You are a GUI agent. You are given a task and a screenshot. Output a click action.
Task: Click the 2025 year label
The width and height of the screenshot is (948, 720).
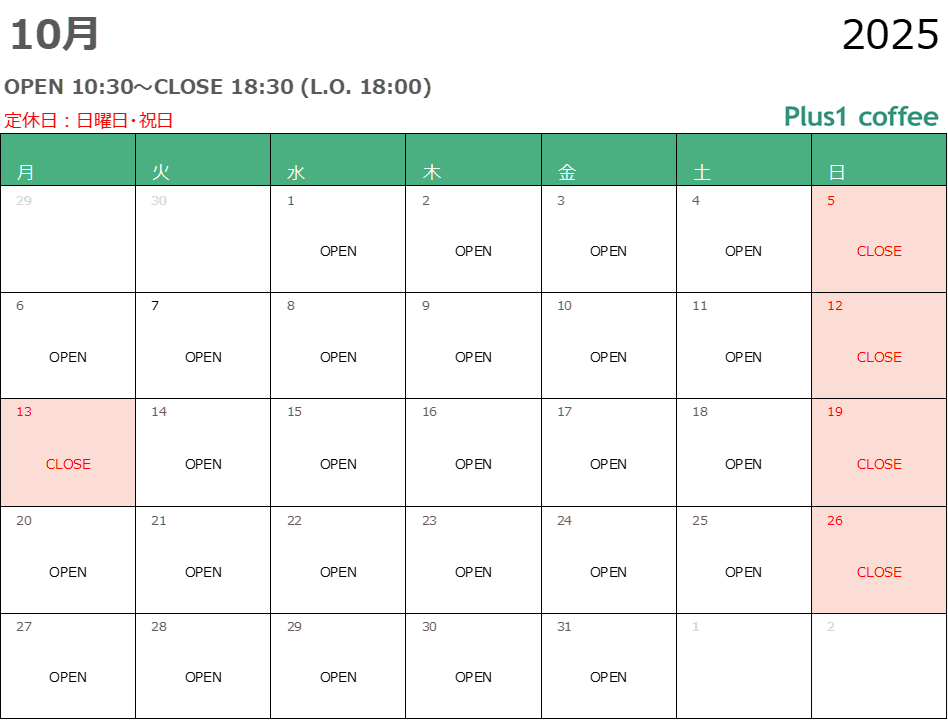(x=890, y=36)
